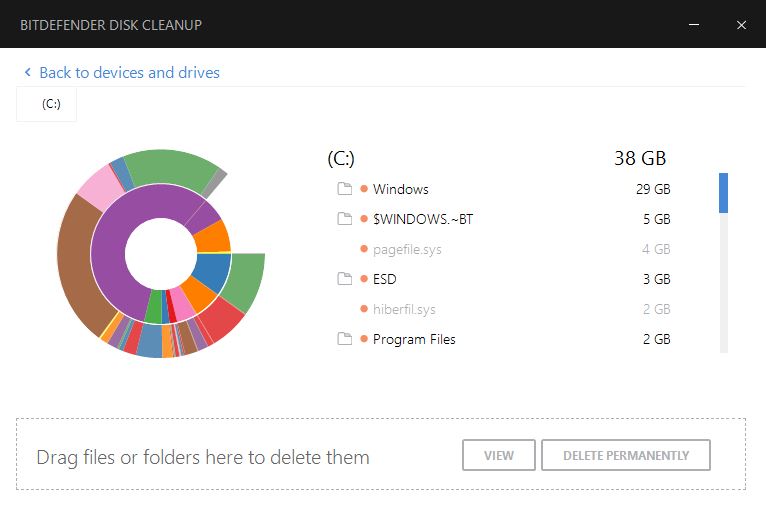Click the orange dot next to Windows

click(x=363, y=189)
